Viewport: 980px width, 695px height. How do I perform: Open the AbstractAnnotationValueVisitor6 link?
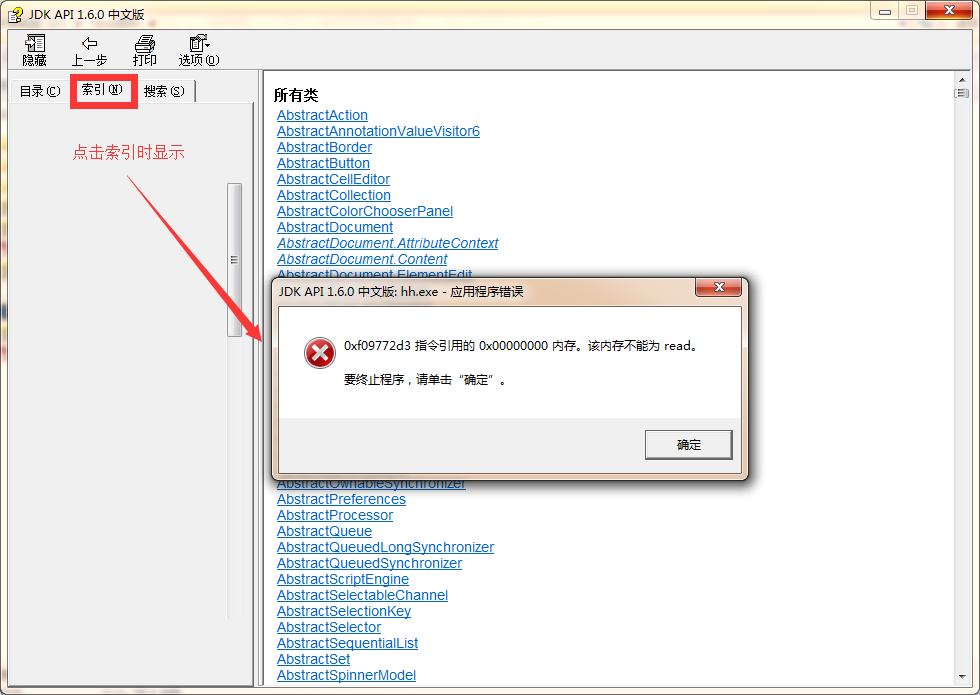(378, 131)
